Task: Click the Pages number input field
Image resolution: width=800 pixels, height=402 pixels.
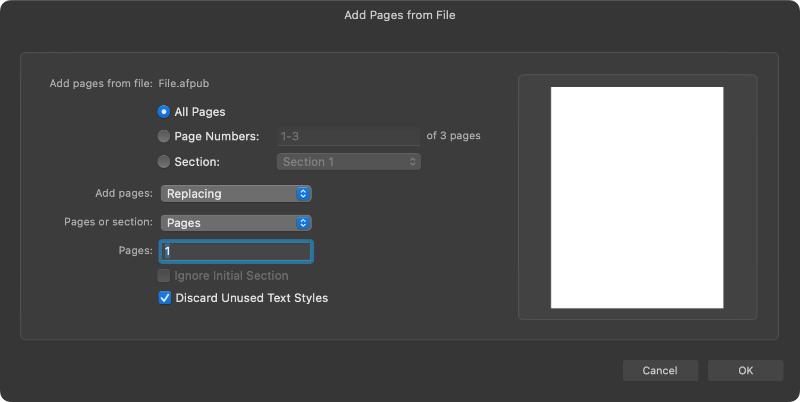Action: point(236,251)
